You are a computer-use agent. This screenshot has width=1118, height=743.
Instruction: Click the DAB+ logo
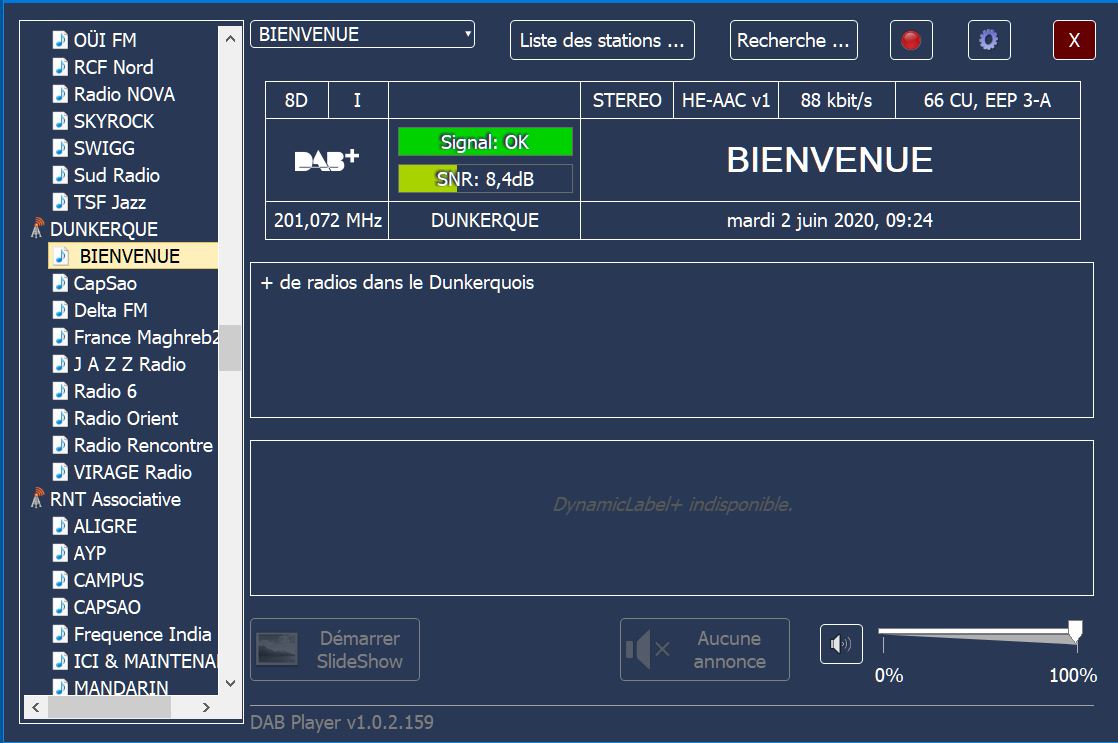pyautogui.click(x=327, y=160)
